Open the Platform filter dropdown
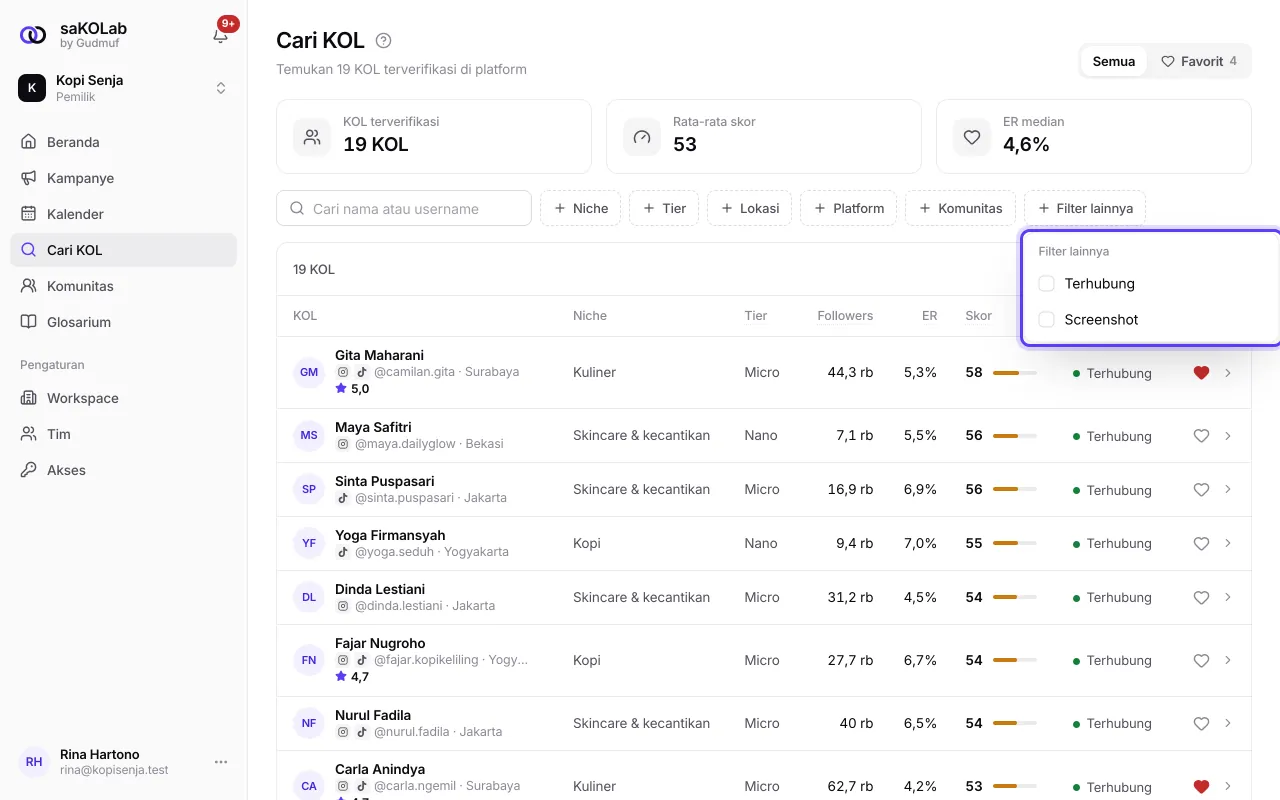 coord(849,208)
